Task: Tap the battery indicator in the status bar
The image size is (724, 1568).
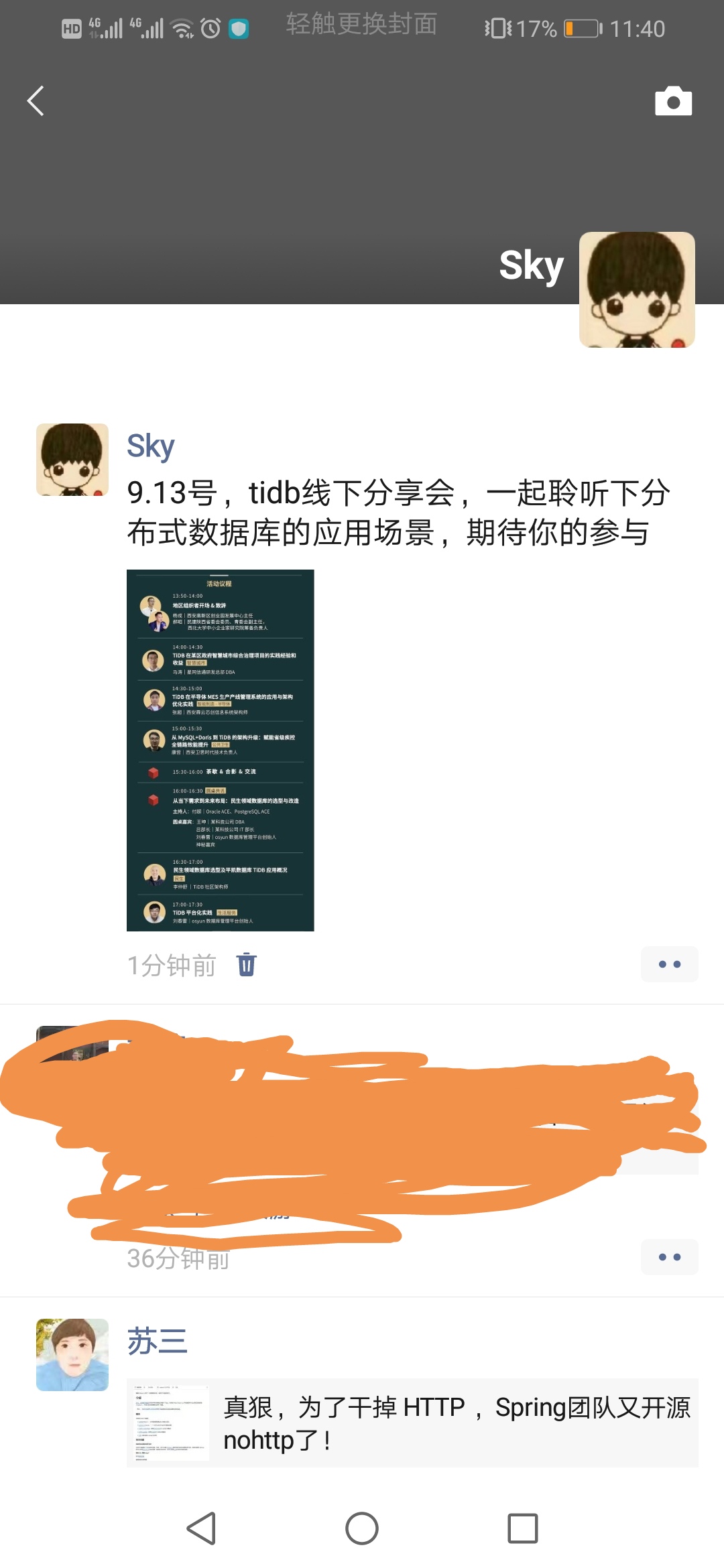Action: click(582, 29)
